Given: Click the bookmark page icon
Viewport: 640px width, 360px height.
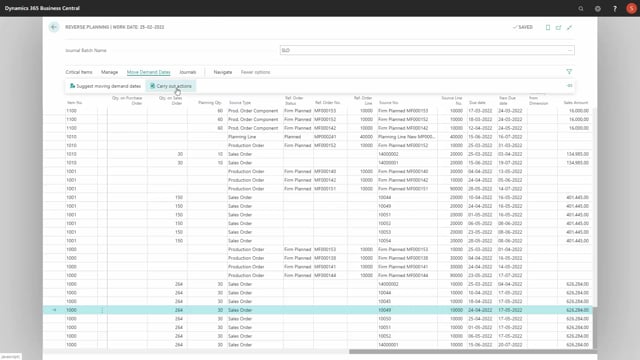Looking at the screenshot, I should click(x=548, y=27).
